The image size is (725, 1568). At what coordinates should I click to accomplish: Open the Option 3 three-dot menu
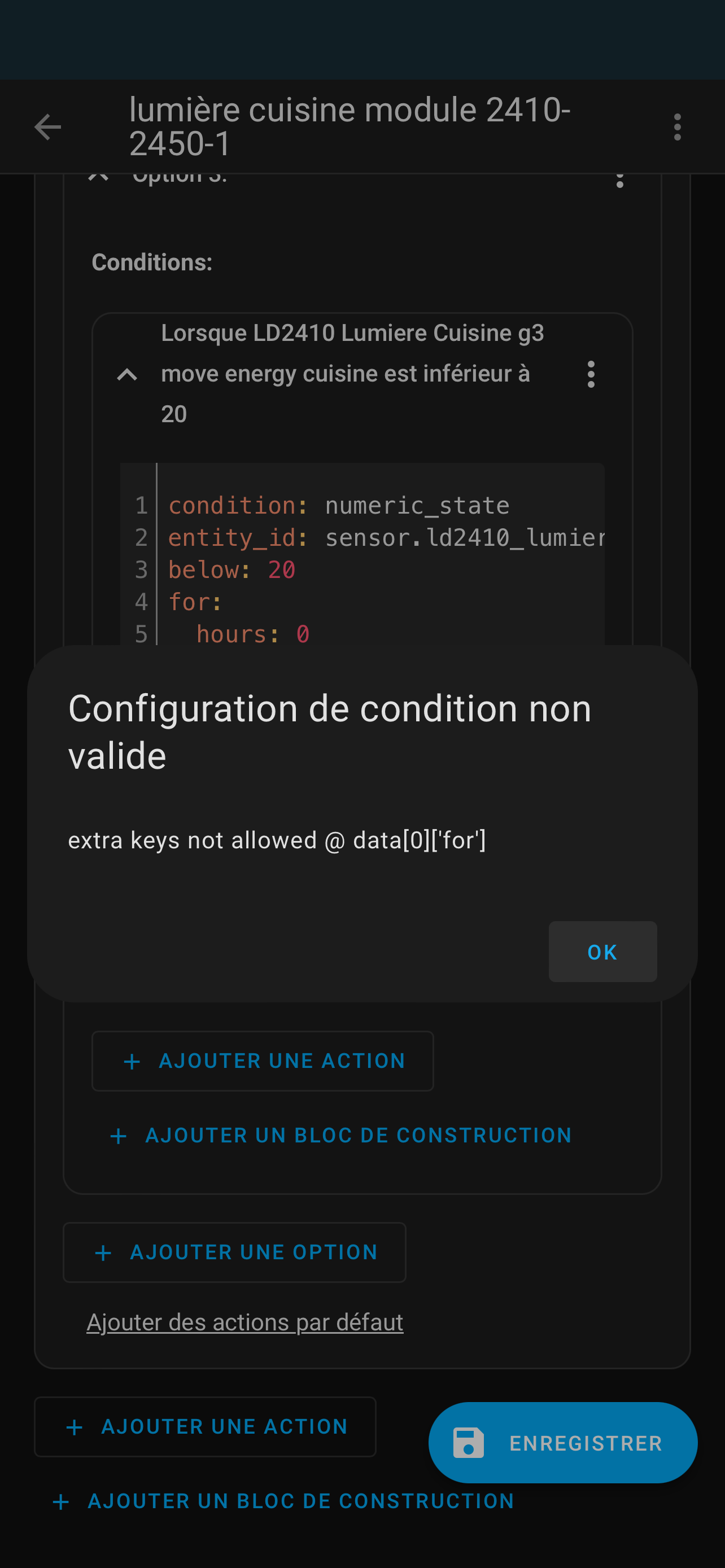[x=619, y=180]
